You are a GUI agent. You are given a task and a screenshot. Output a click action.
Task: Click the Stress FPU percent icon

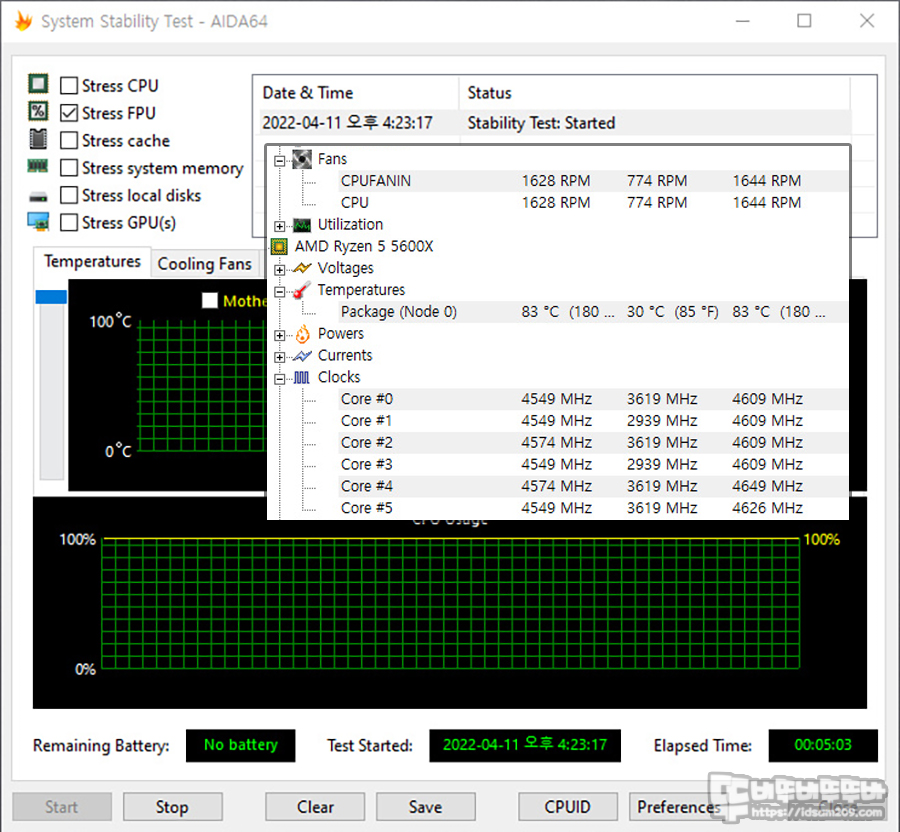(38, 111)
